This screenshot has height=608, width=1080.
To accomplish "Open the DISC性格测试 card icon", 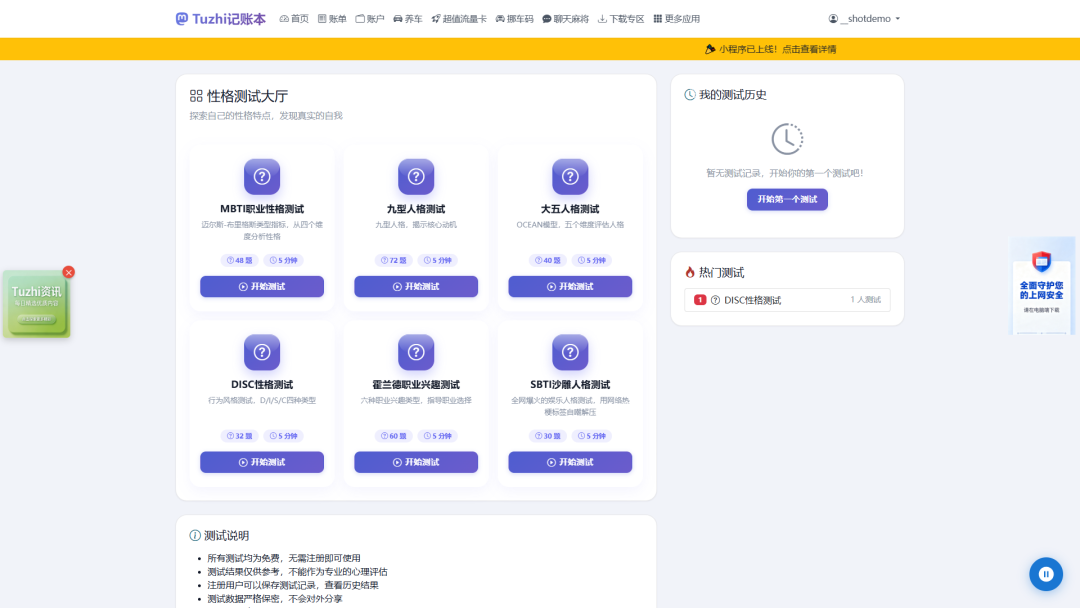I will [262, 352].
